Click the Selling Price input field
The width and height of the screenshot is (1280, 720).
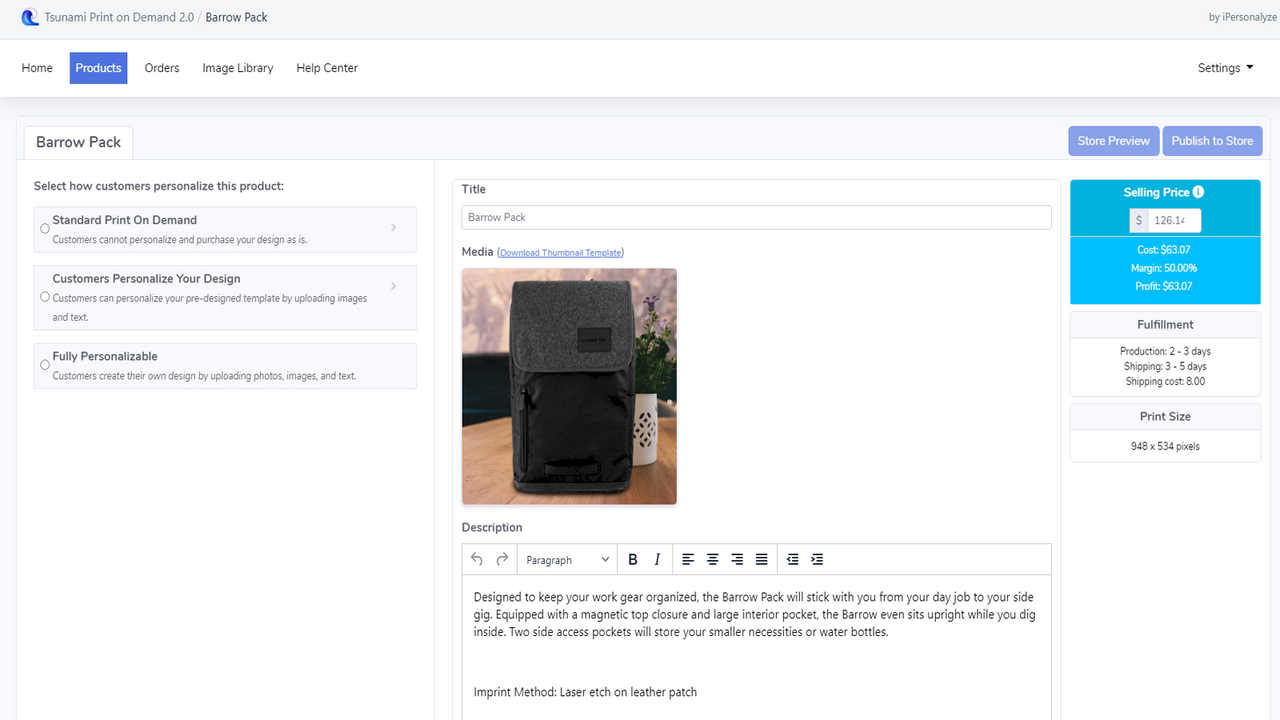(1174, 220)
